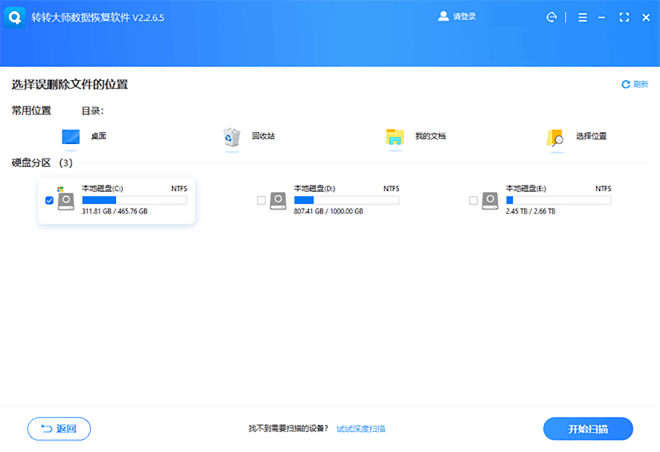Click the app logo in the title bar
Screen dimensions: 660x452
[17, 17]
